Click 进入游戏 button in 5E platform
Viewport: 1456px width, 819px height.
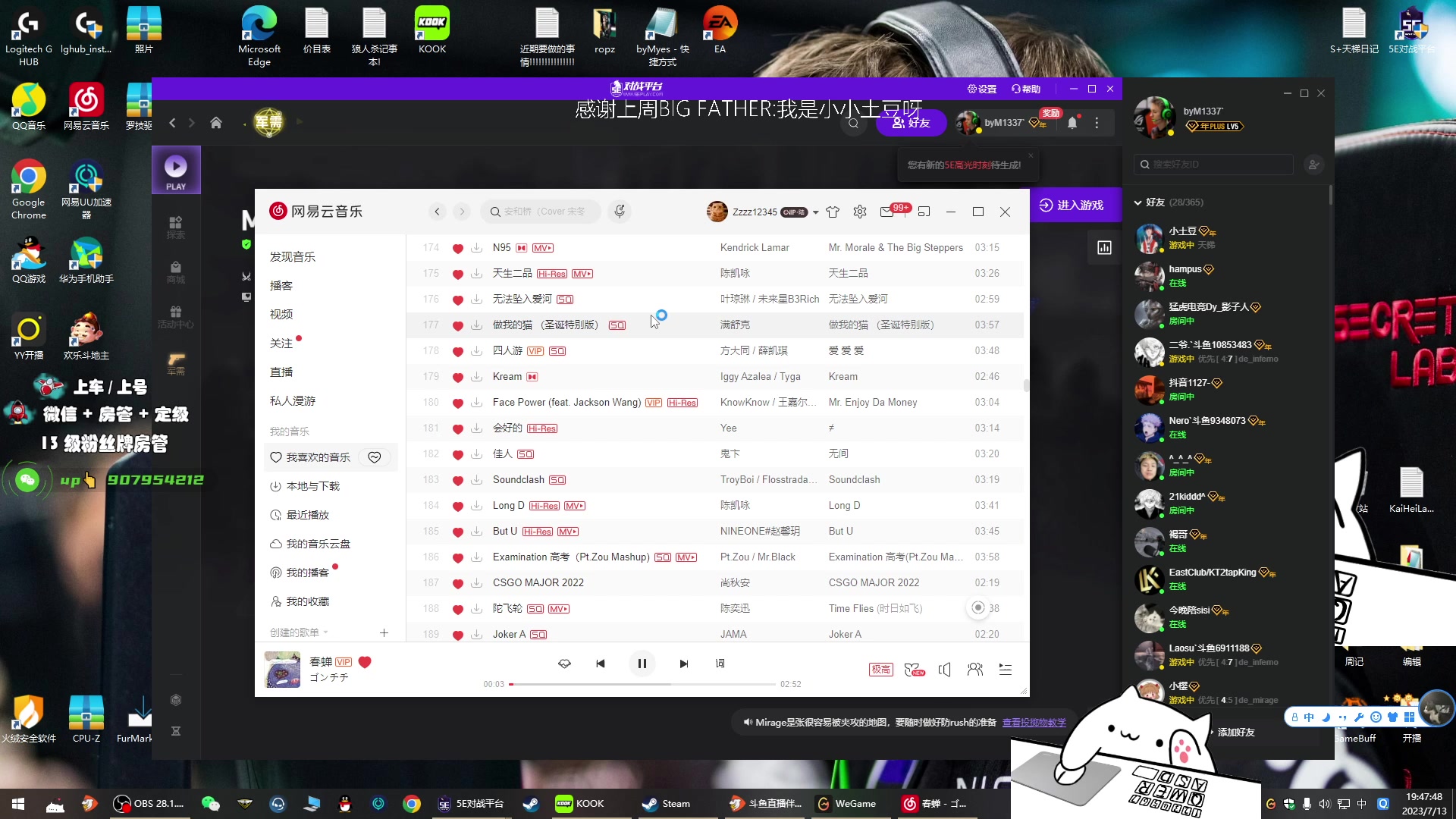tap(1072, 206)
